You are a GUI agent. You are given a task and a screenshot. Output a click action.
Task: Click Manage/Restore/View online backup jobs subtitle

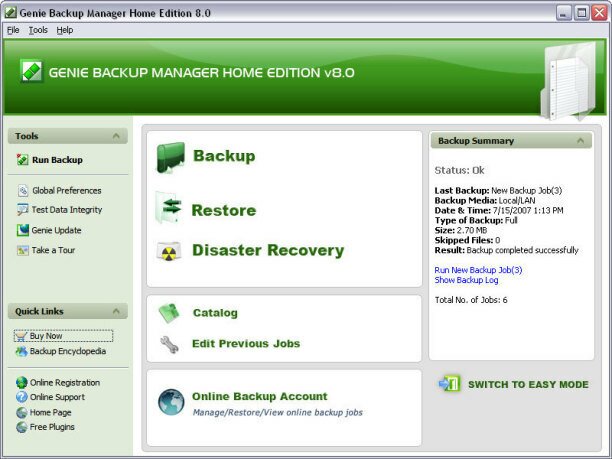(278, 413)
